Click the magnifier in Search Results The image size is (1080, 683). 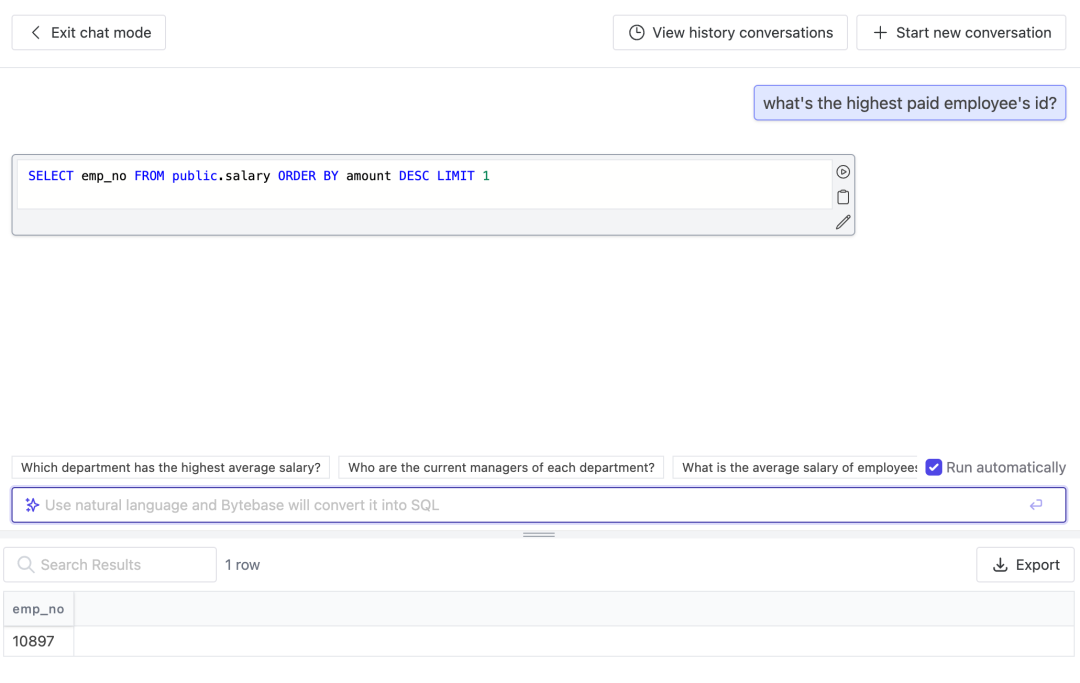(26, 565)
